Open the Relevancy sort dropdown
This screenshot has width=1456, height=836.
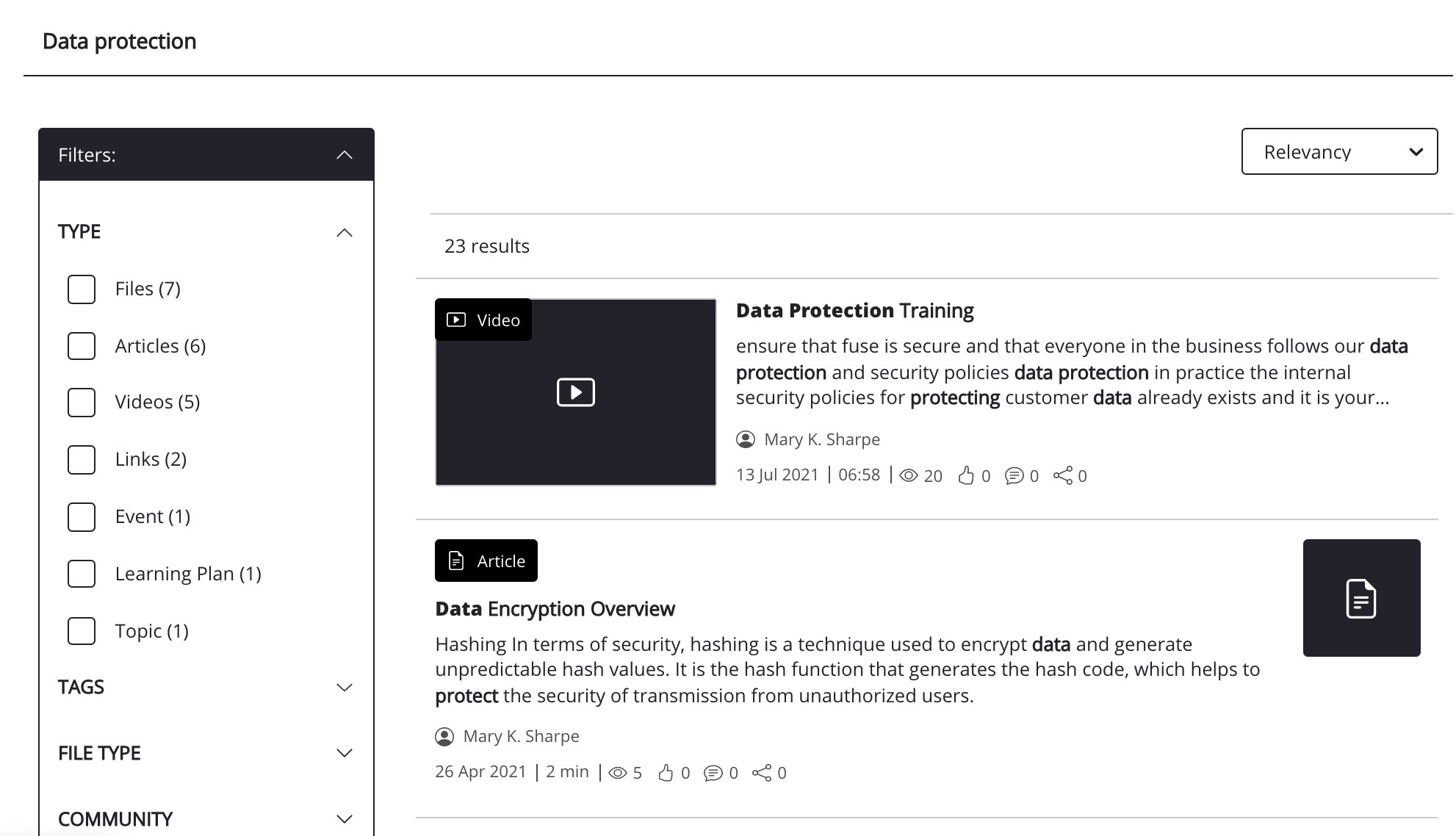(x=1339, y=152)
